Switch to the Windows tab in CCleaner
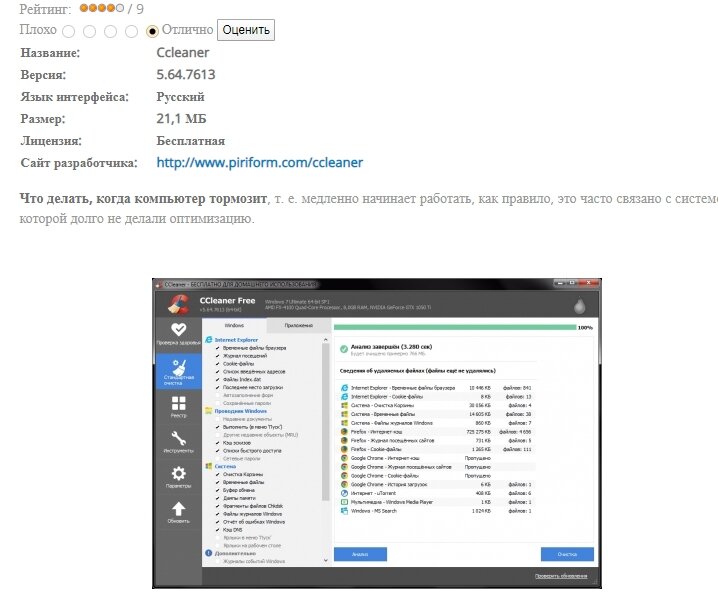718x607 pixels. 234,325
